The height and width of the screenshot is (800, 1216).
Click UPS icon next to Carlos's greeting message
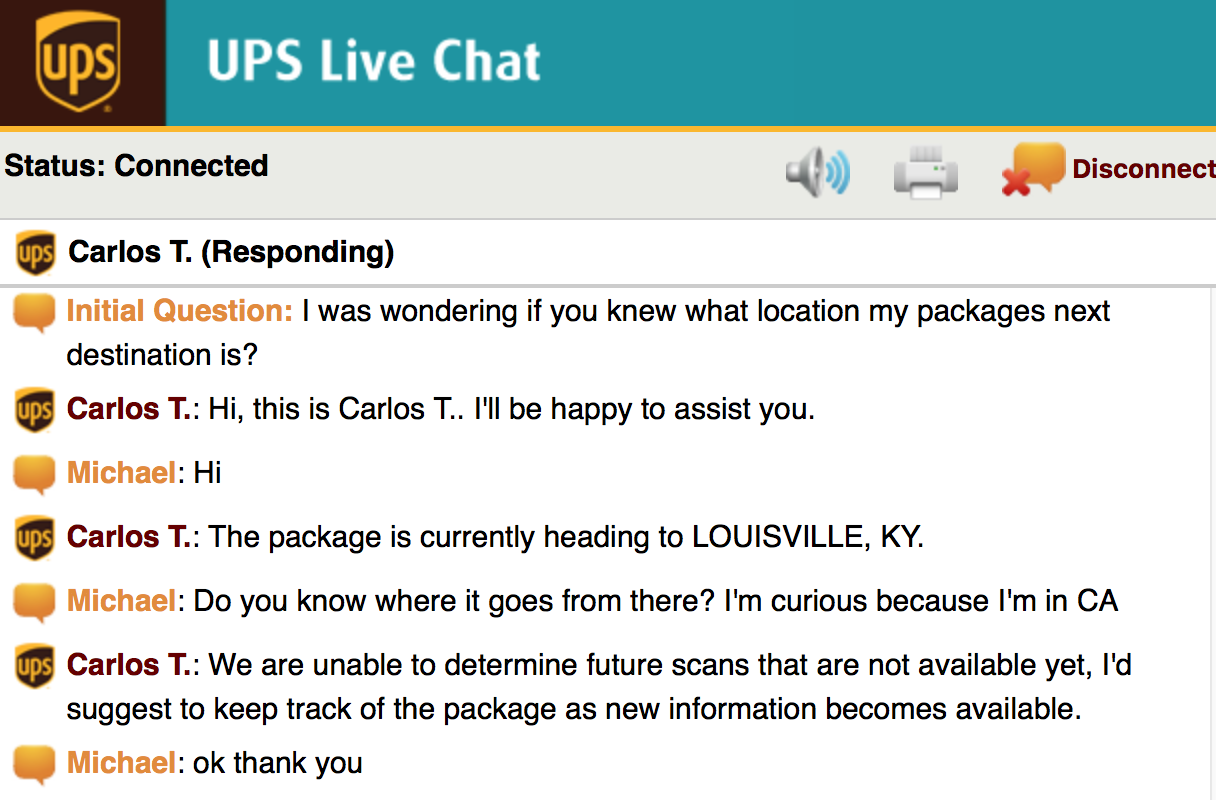click(x=36, y=410)
